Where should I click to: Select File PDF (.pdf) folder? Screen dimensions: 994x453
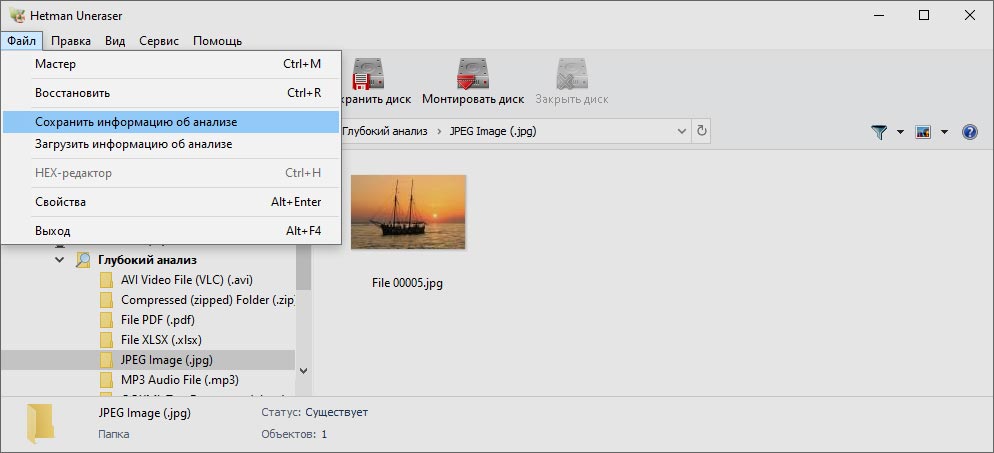click(x=158, y=319)
